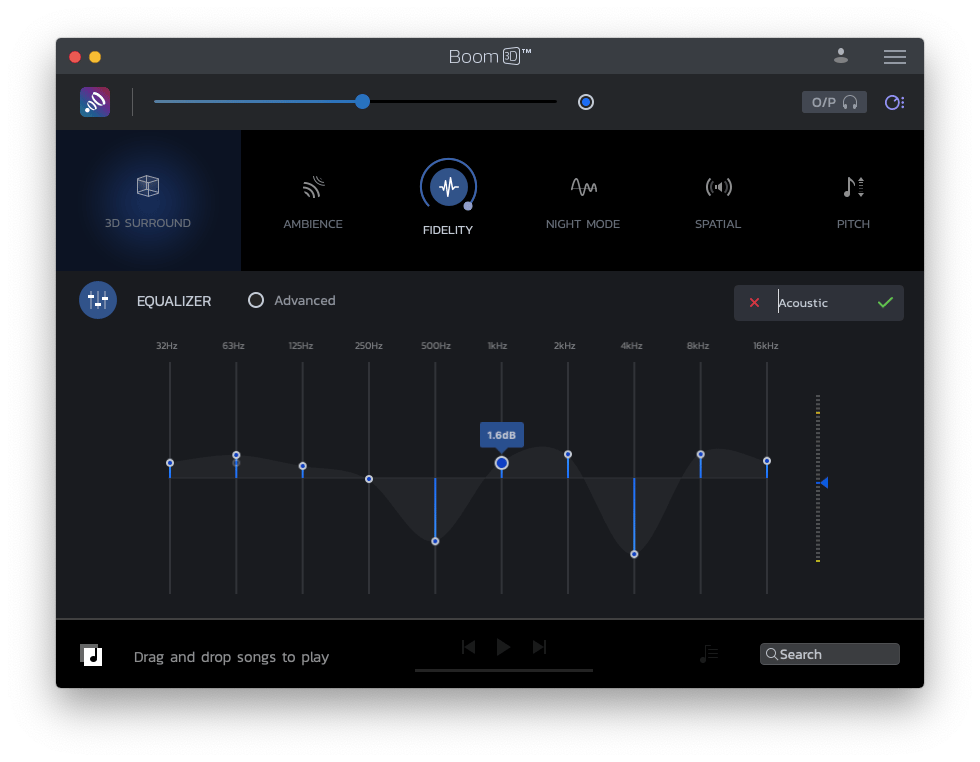Click the album art music icon
Screen dimensions: 980x762
(x=91, y=655)
